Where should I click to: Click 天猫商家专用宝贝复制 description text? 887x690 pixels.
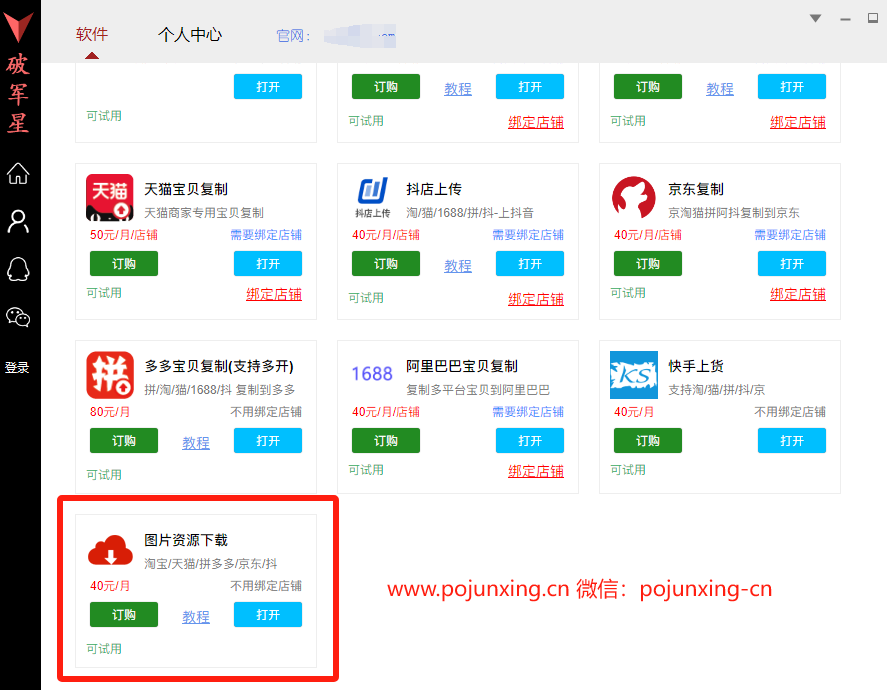(204, 213)
